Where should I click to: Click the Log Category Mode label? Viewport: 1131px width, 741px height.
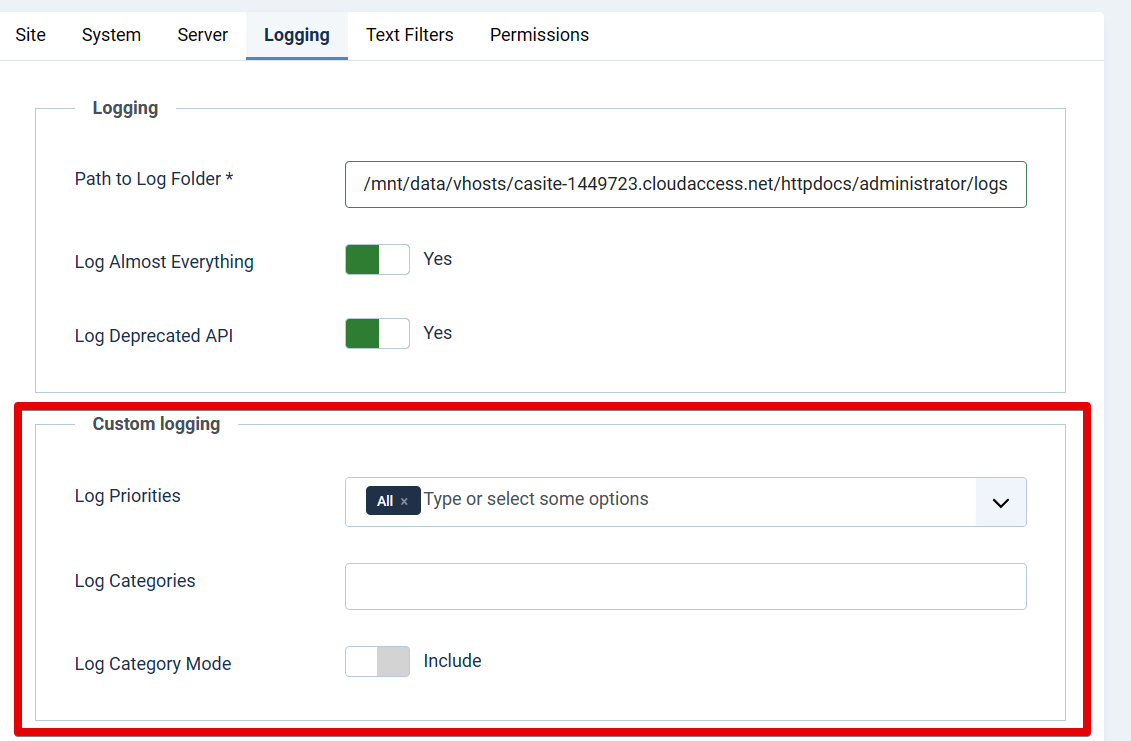click(153, 664)
